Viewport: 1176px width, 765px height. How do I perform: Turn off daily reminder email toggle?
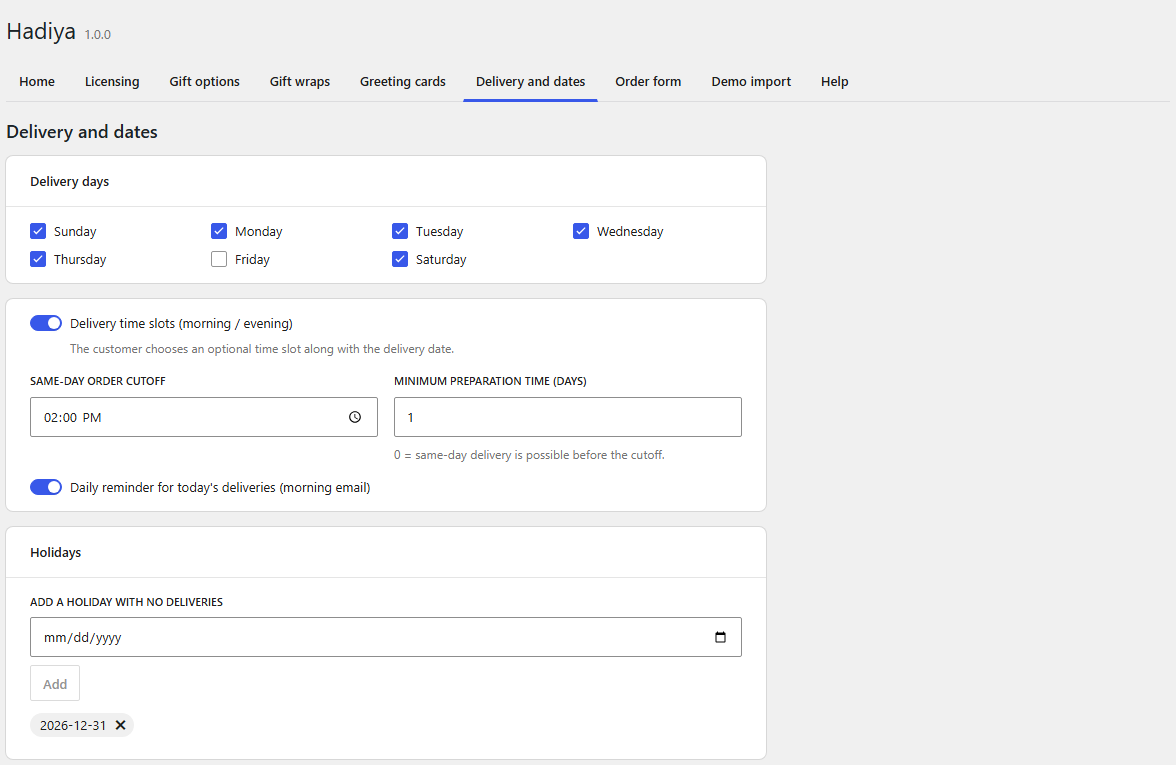46,487
